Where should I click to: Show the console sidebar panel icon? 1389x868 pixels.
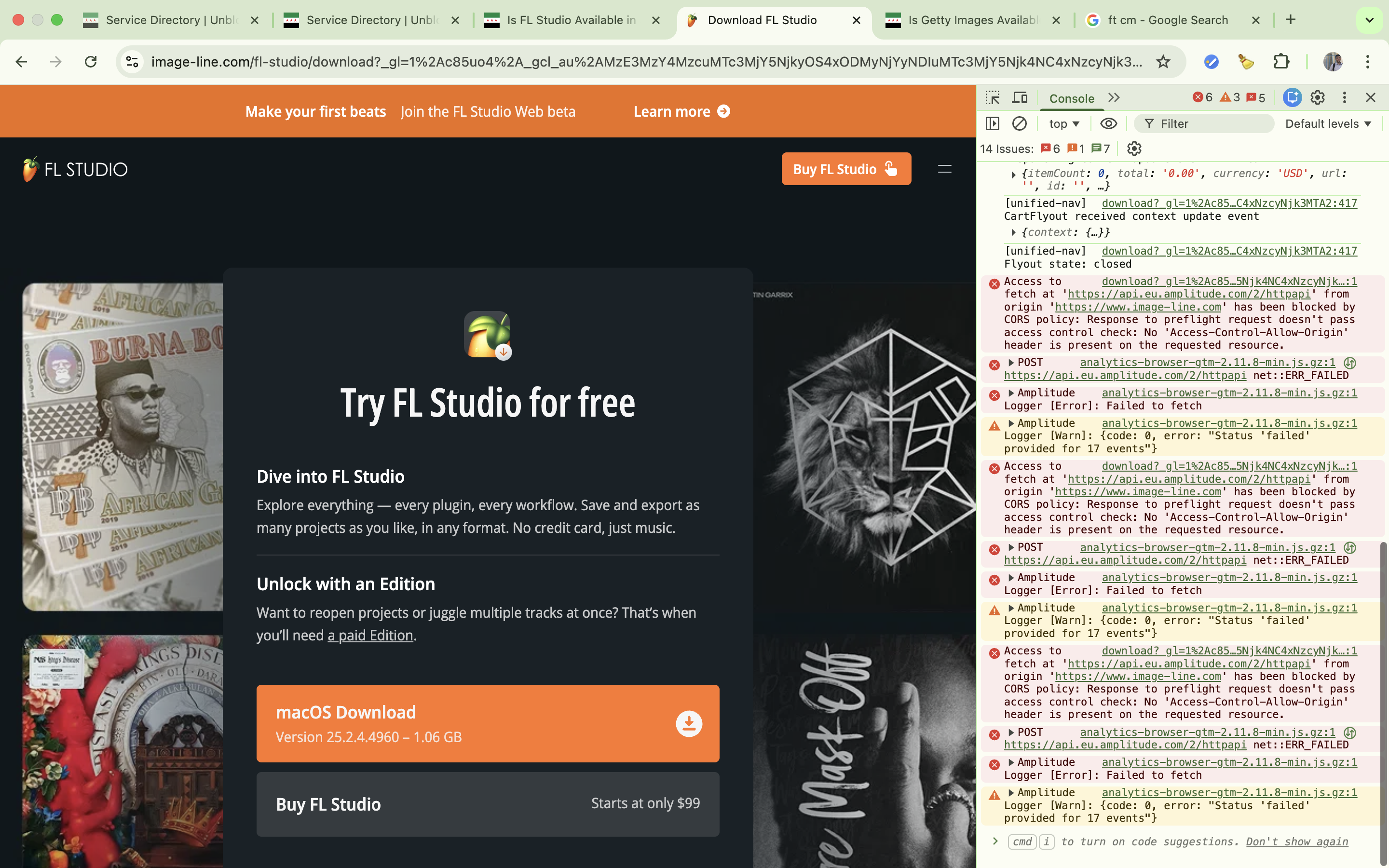(993, 123)
